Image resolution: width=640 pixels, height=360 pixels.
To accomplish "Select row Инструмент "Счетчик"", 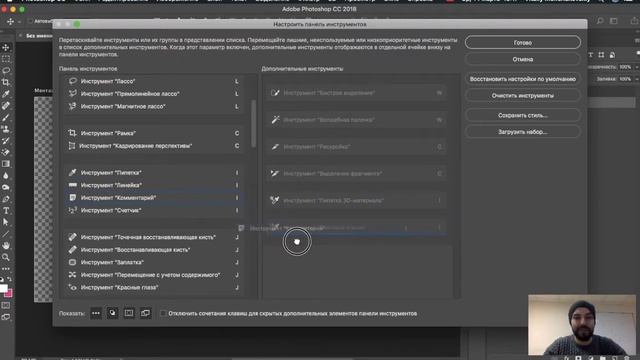I will [x=154, y=211].
